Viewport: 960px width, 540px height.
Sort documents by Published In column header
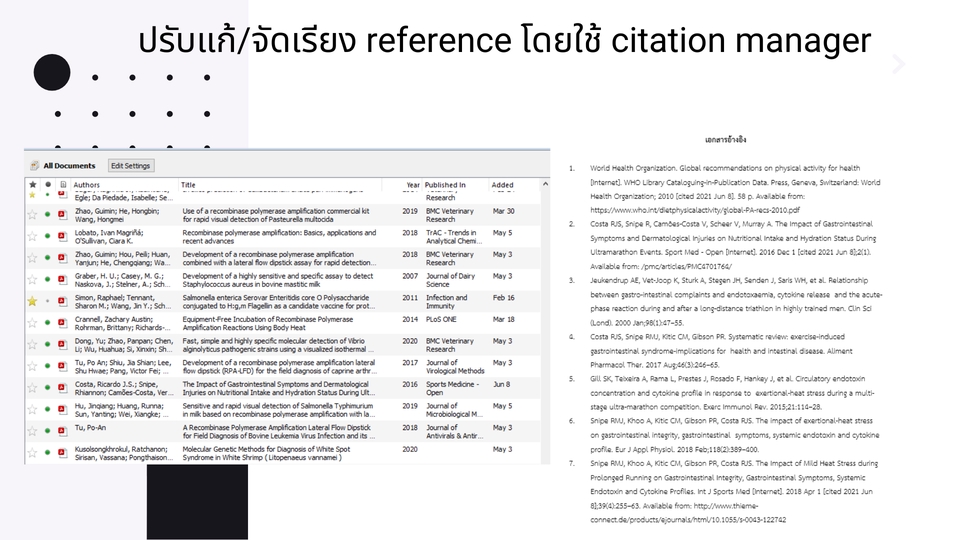pos(445,184)
